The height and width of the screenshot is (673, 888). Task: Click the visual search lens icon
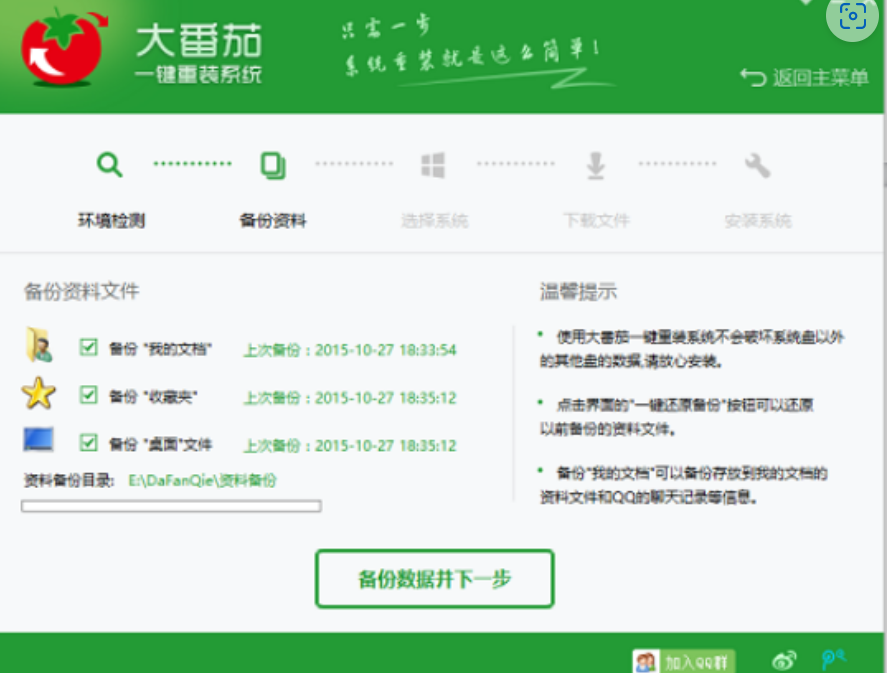pos(853,17)
